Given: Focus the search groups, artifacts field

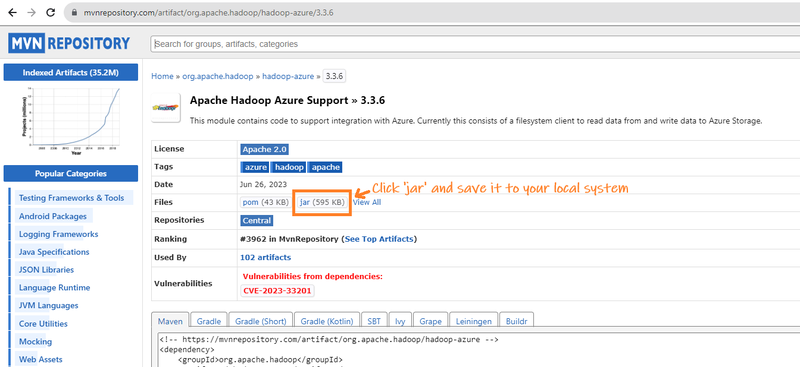Looking at the screenshot, I should point(474,44).
